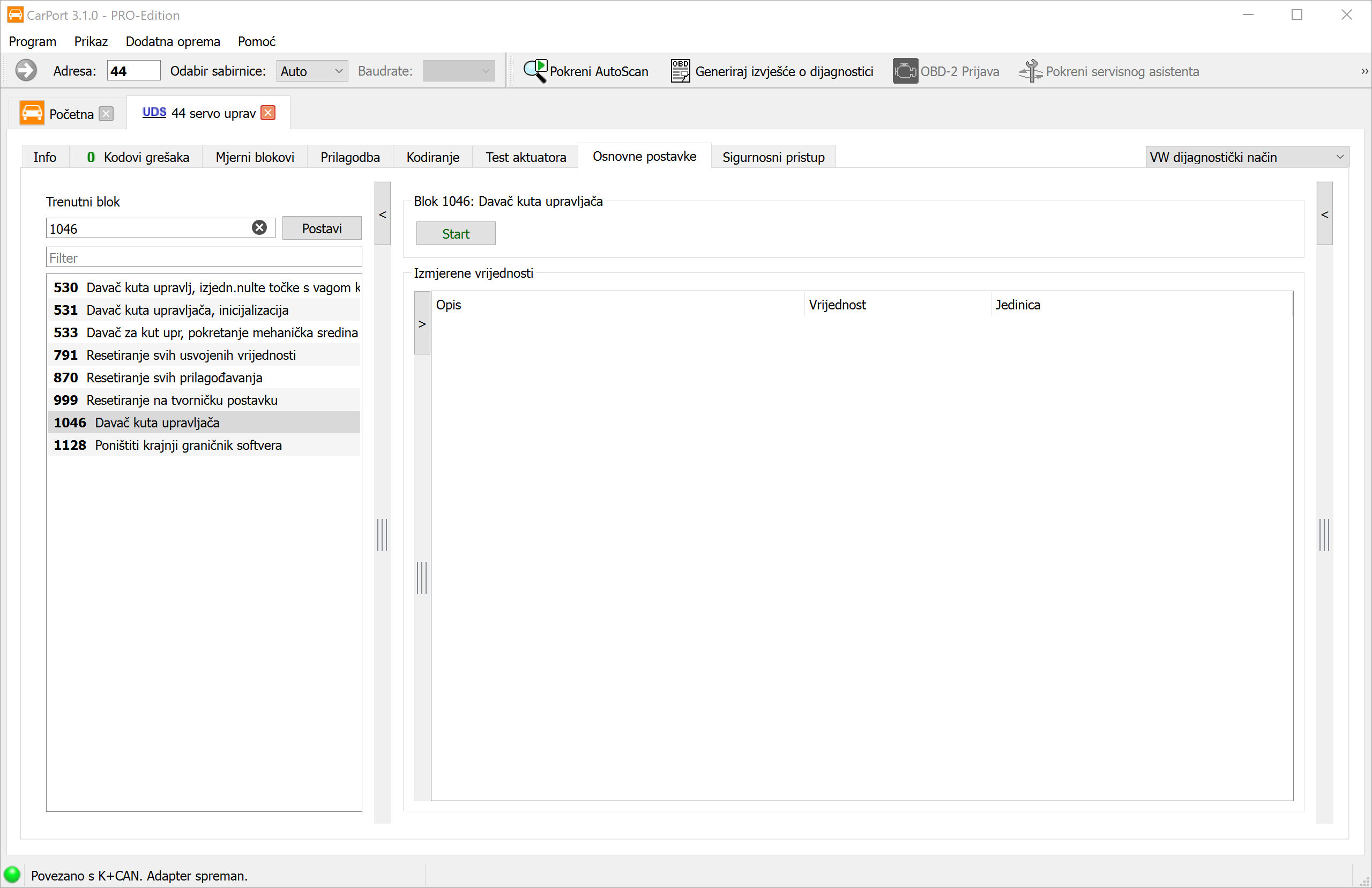Close the 44 servo uprav tab

point(268,113)
